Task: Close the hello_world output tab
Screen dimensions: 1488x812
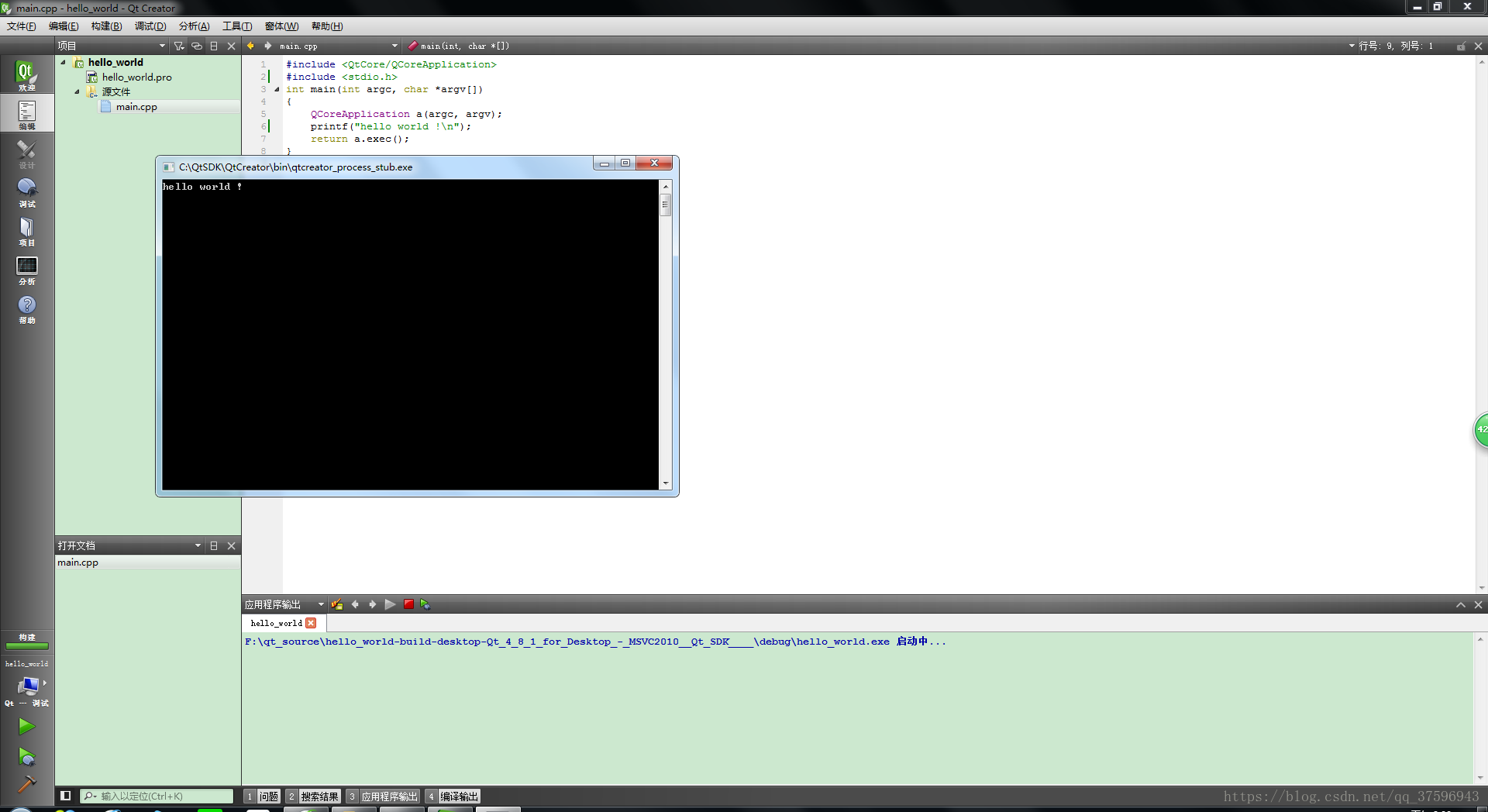Action: [311, 623]
